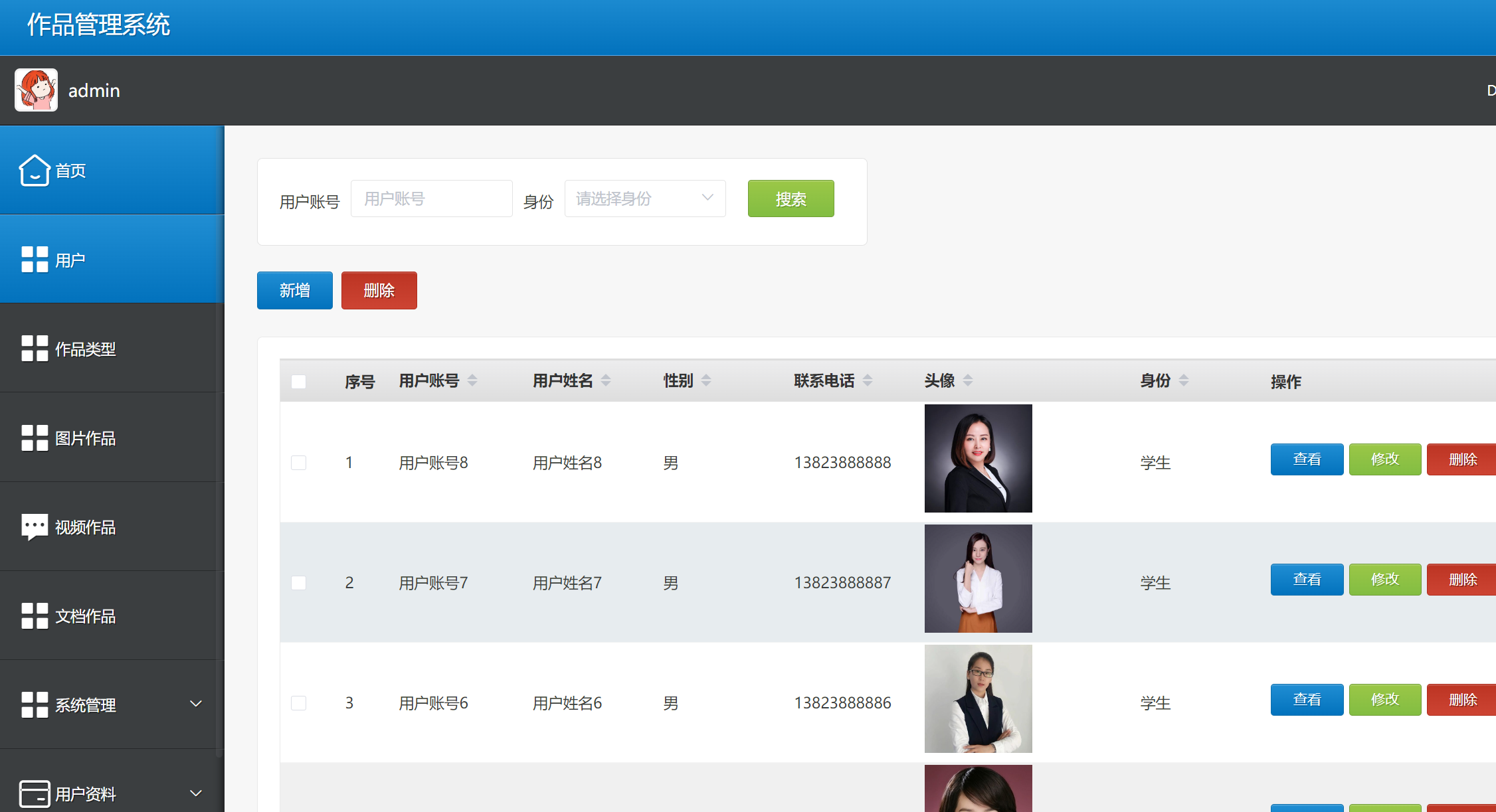Expand the 用户资料 menu chevron

[x=196, y=793]
